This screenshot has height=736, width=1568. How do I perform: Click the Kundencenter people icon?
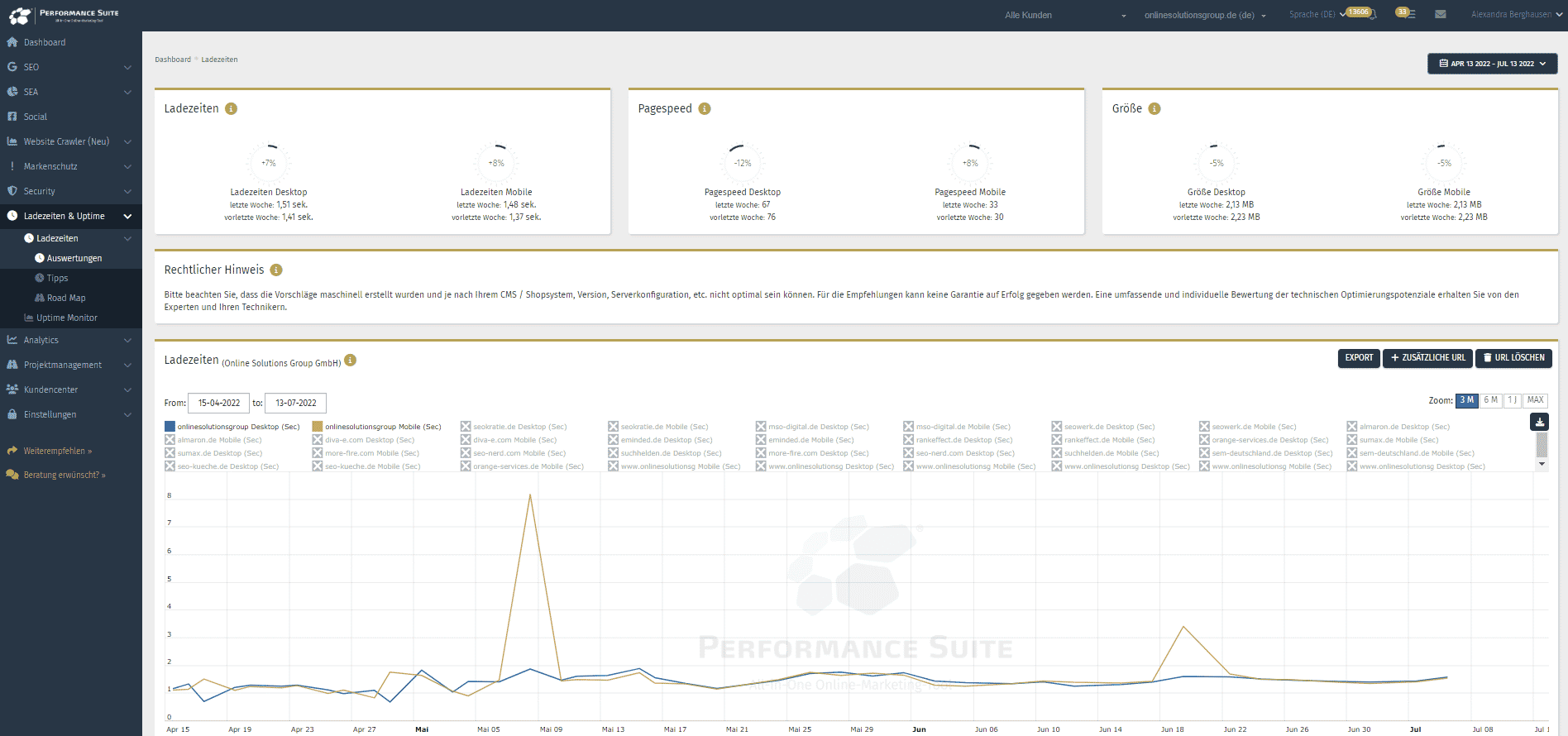tap(12, 390)
